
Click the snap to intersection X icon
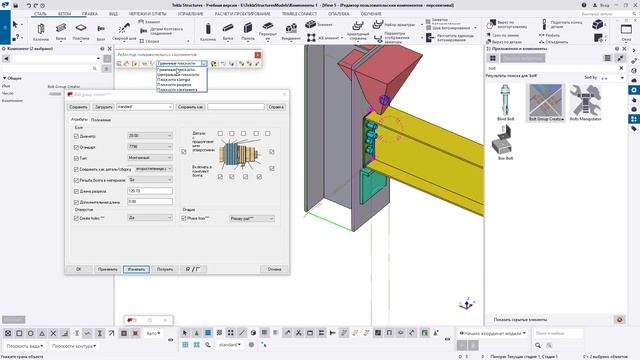tap(53, 333)
